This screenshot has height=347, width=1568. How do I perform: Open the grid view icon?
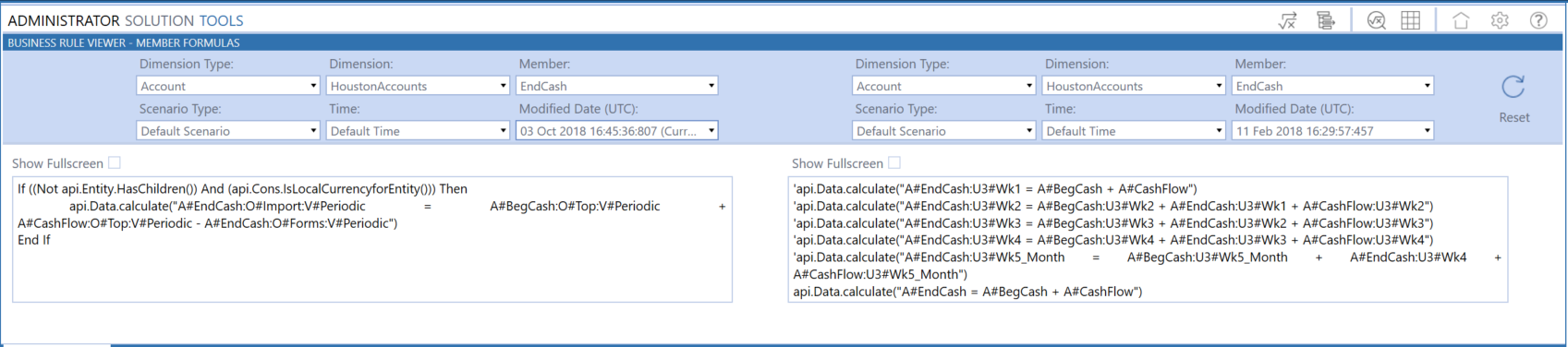1411,20
